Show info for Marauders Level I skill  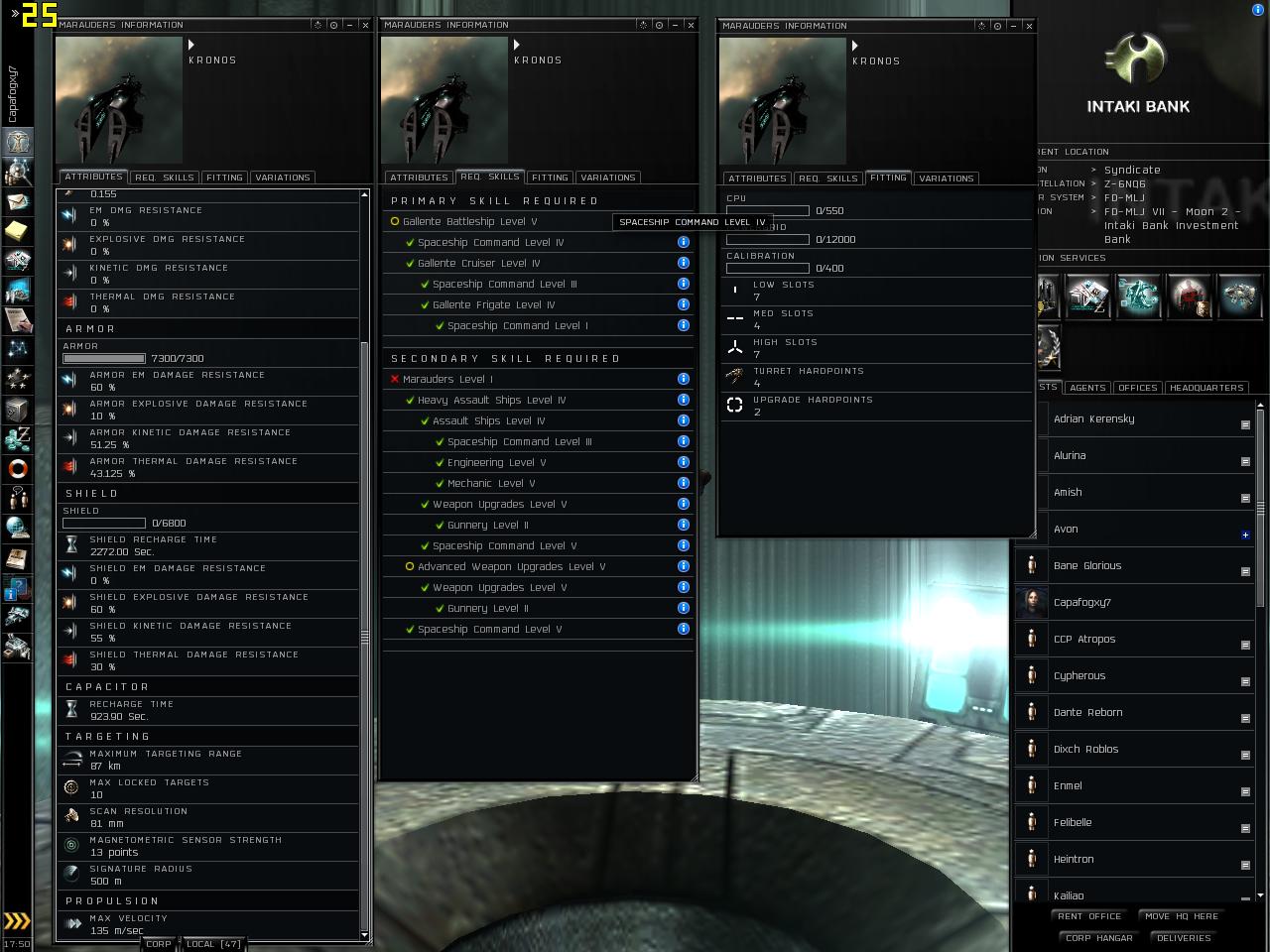(684, 379)
